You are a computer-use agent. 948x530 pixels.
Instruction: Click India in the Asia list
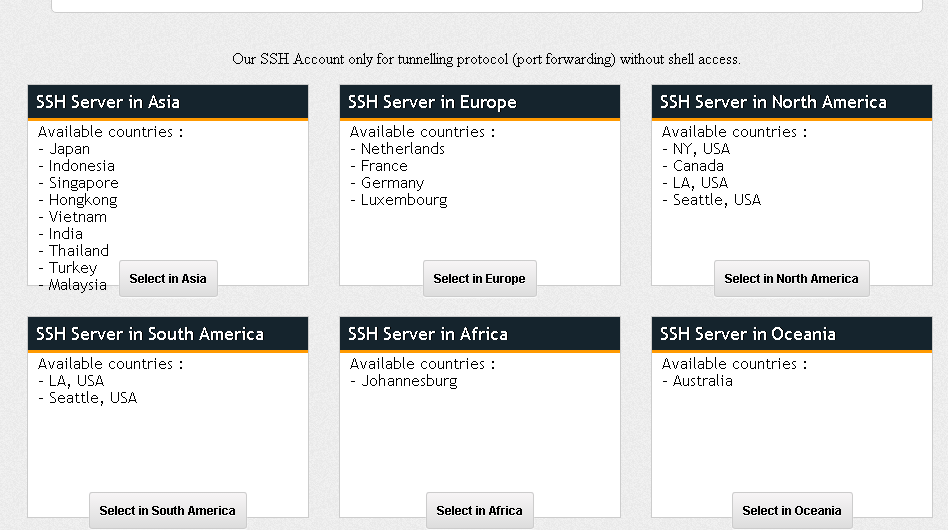65,234
